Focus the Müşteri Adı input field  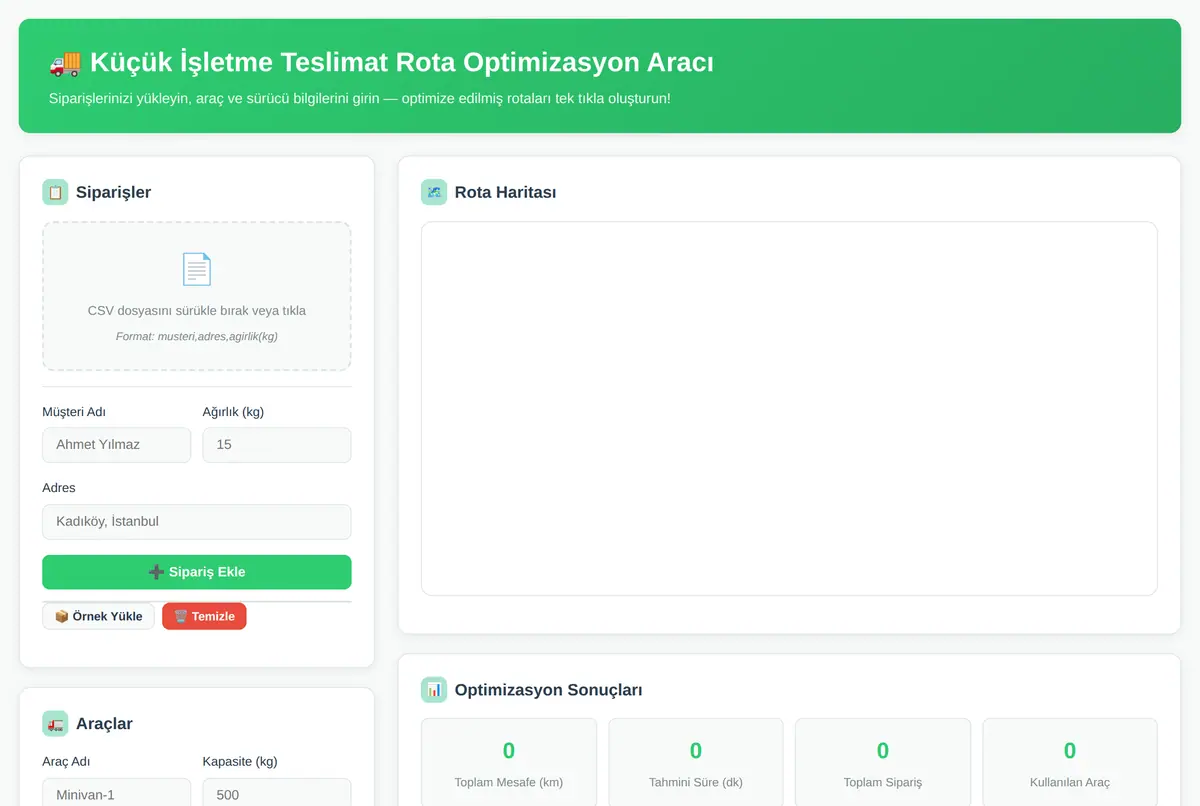116,445
